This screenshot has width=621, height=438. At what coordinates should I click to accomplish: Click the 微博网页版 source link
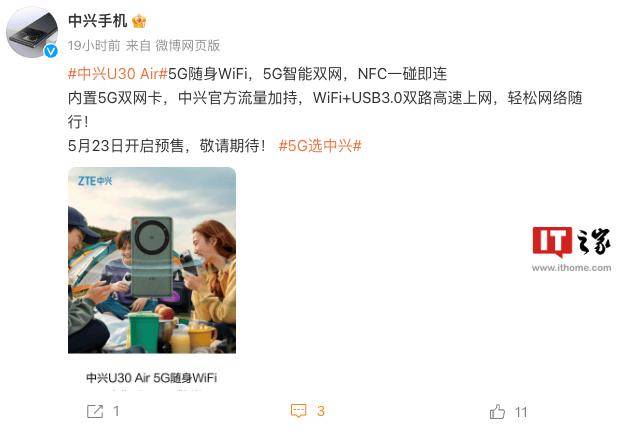[x=188, y=46]
